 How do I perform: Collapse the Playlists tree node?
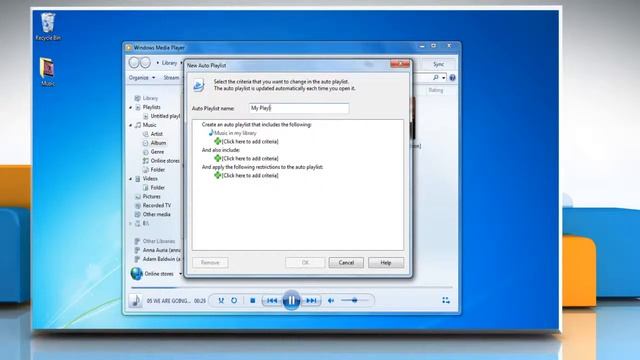tap(131, 107)
